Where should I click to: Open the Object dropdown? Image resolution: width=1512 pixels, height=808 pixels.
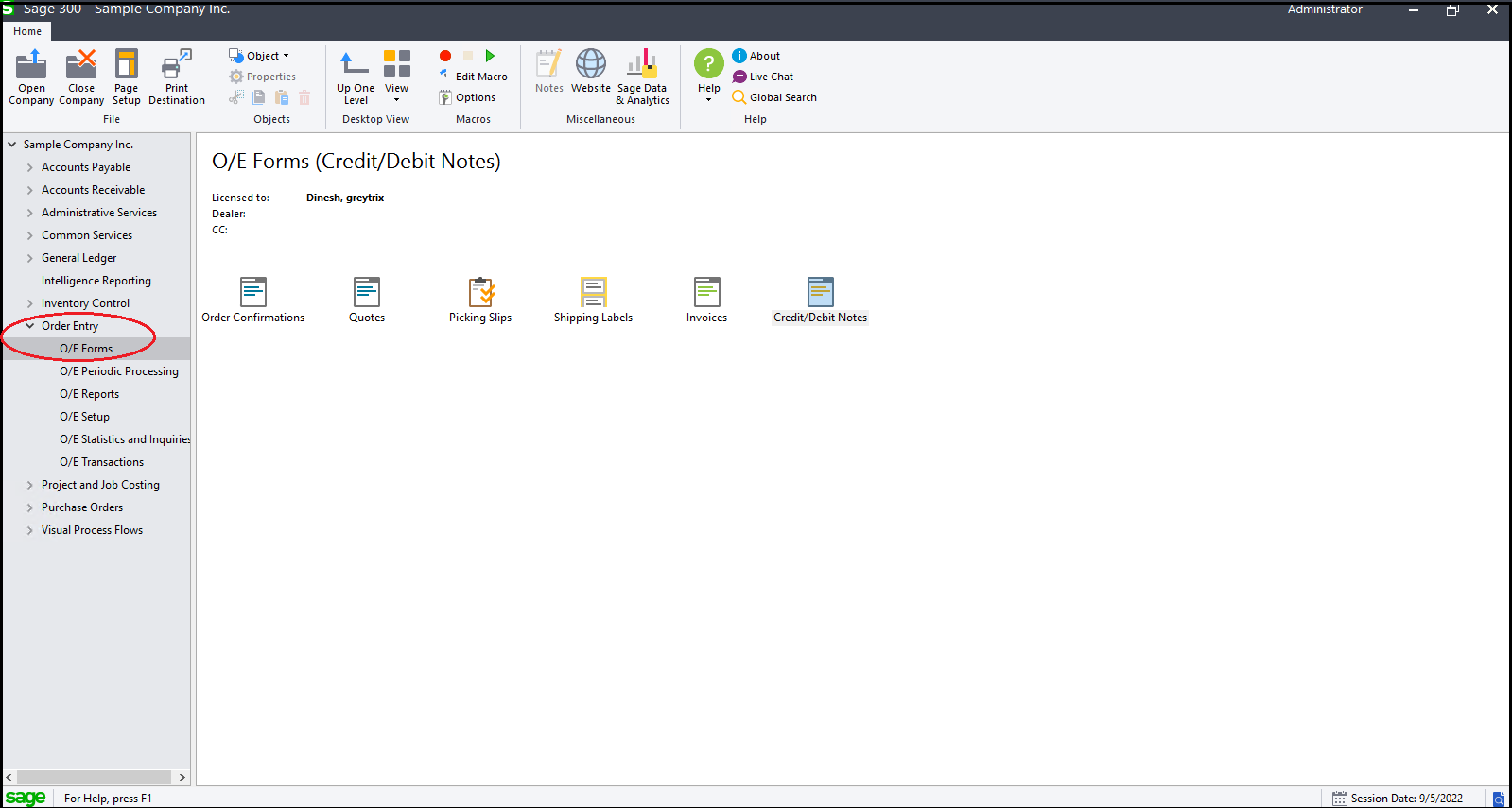259,56
